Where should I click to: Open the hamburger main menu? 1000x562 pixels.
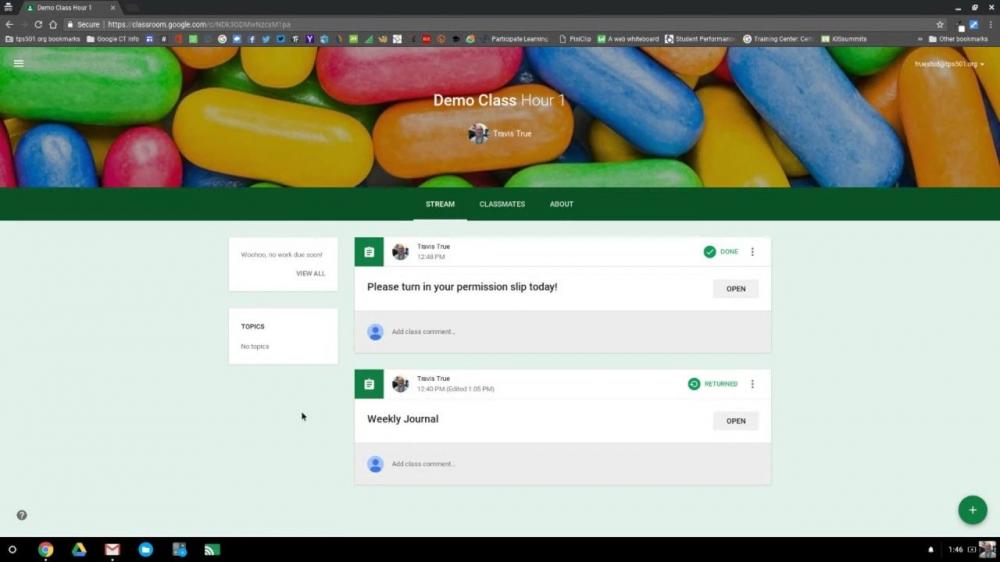coord(18,63)
